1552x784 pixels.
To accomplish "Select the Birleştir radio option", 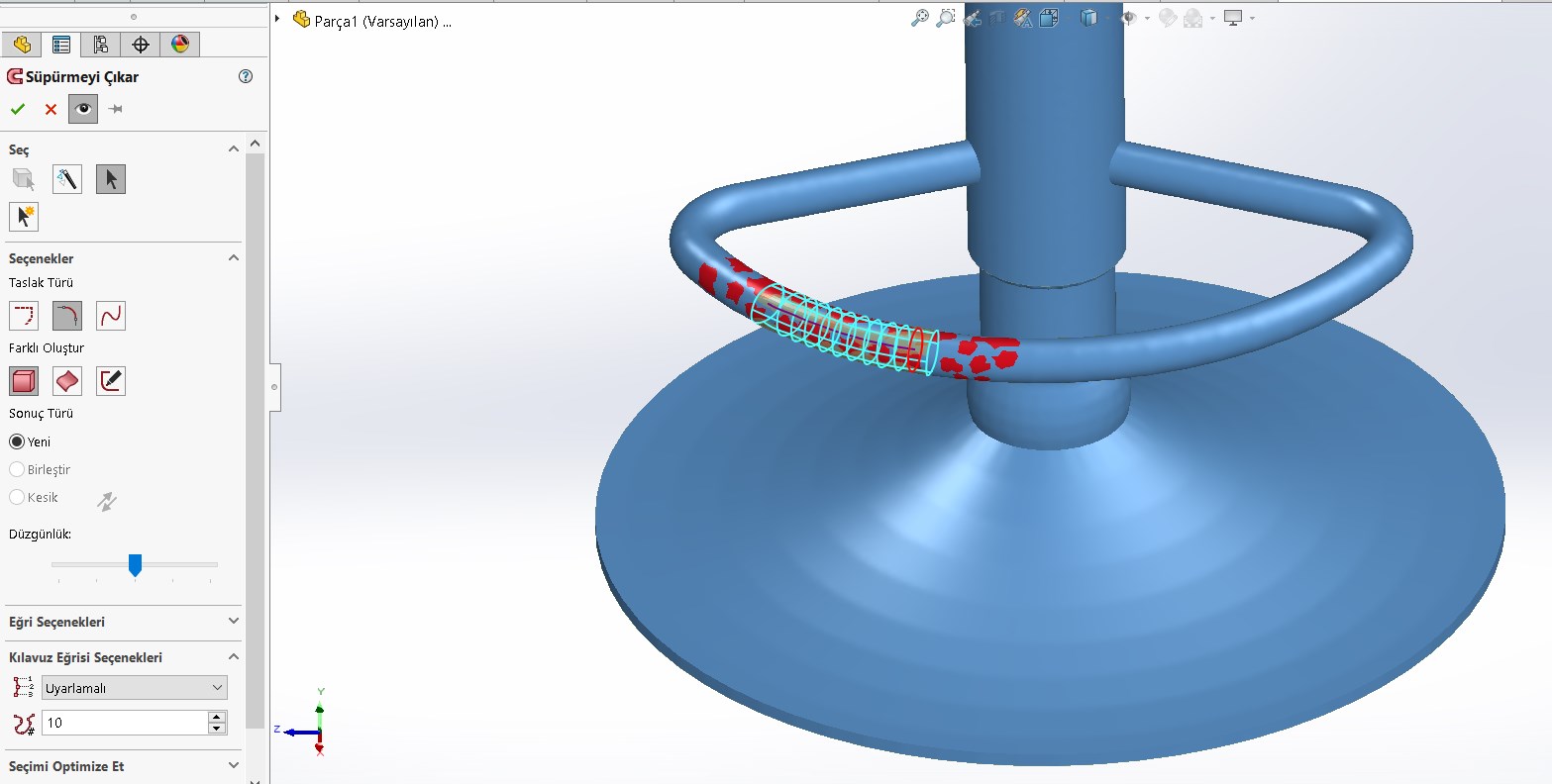I will [x=17, y=469].
